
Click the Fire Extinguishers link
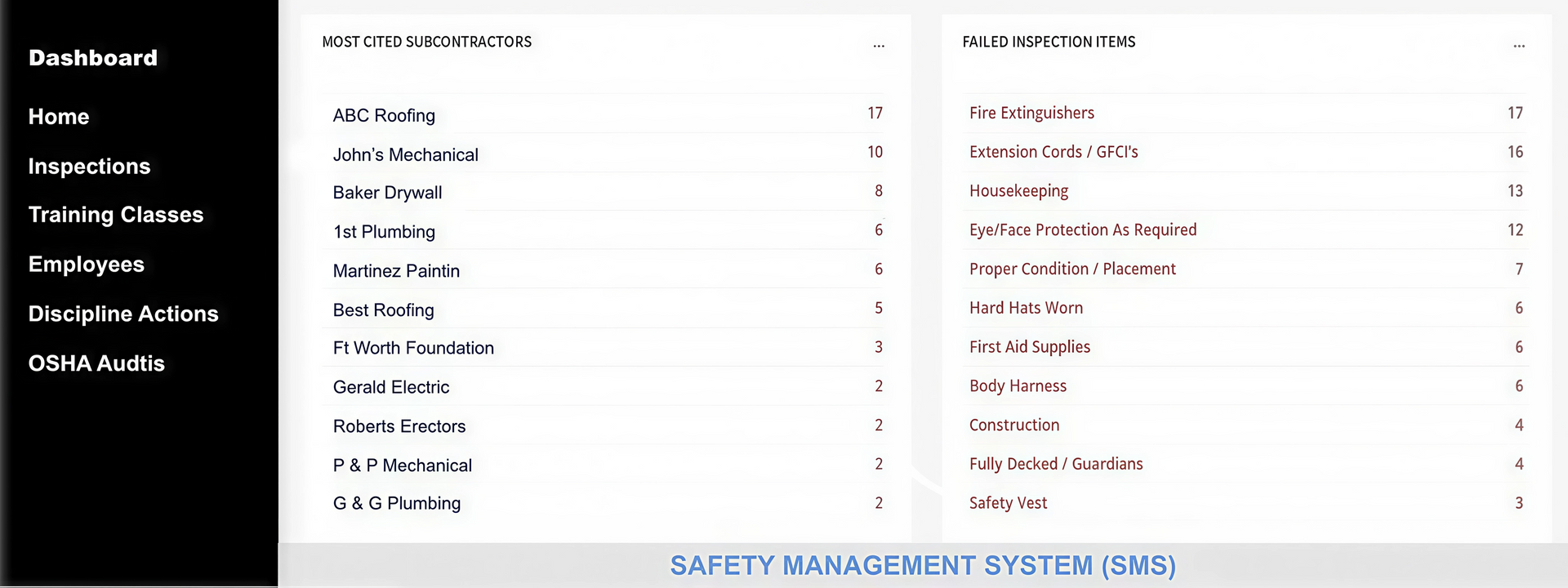point(1031,113)
